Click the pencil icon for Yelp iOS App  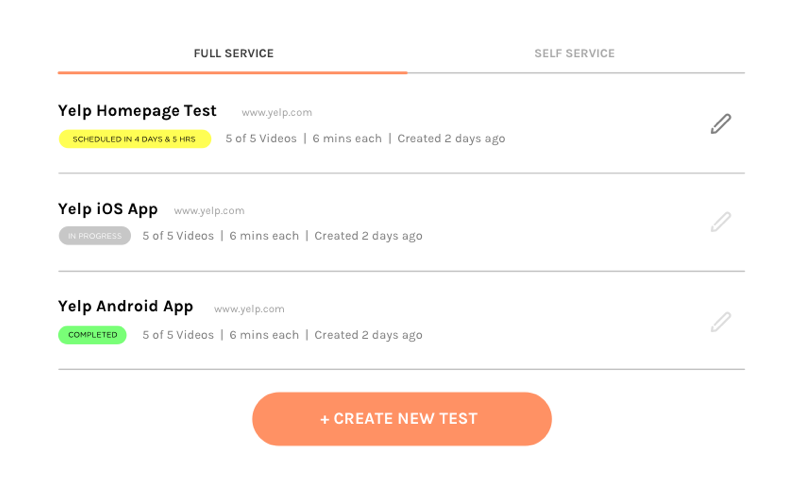tap(721, 222)
